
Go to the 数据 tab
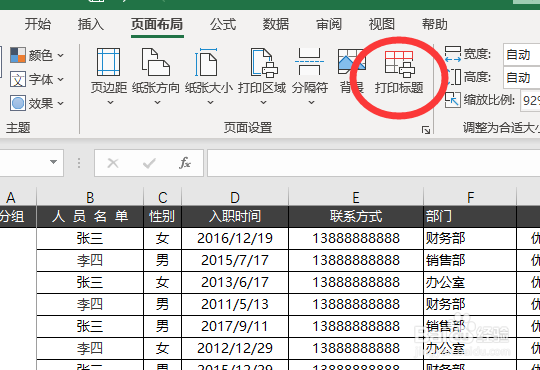point(276,24)
